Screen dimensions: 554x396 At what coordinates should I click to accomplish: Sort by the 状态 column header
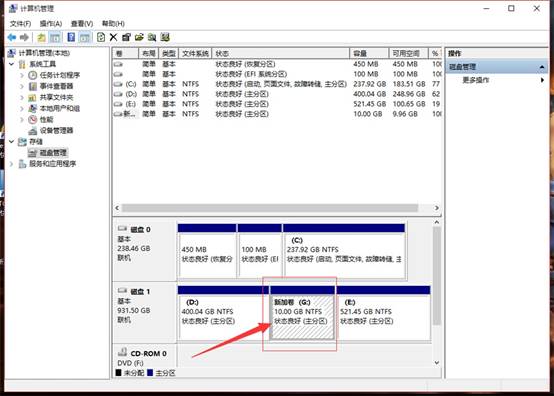(281, 54)
